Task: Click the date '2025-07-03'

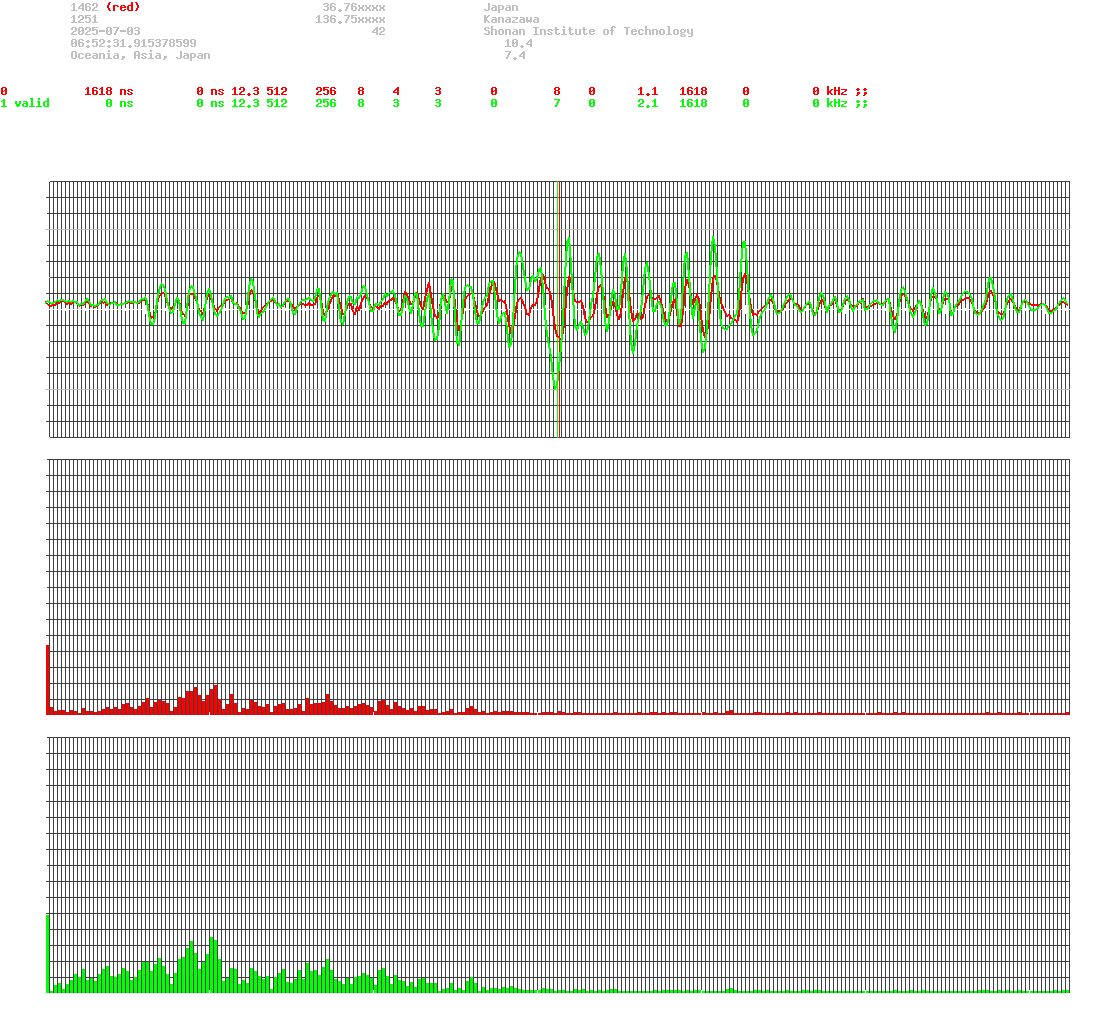Action: coord(105,31)
